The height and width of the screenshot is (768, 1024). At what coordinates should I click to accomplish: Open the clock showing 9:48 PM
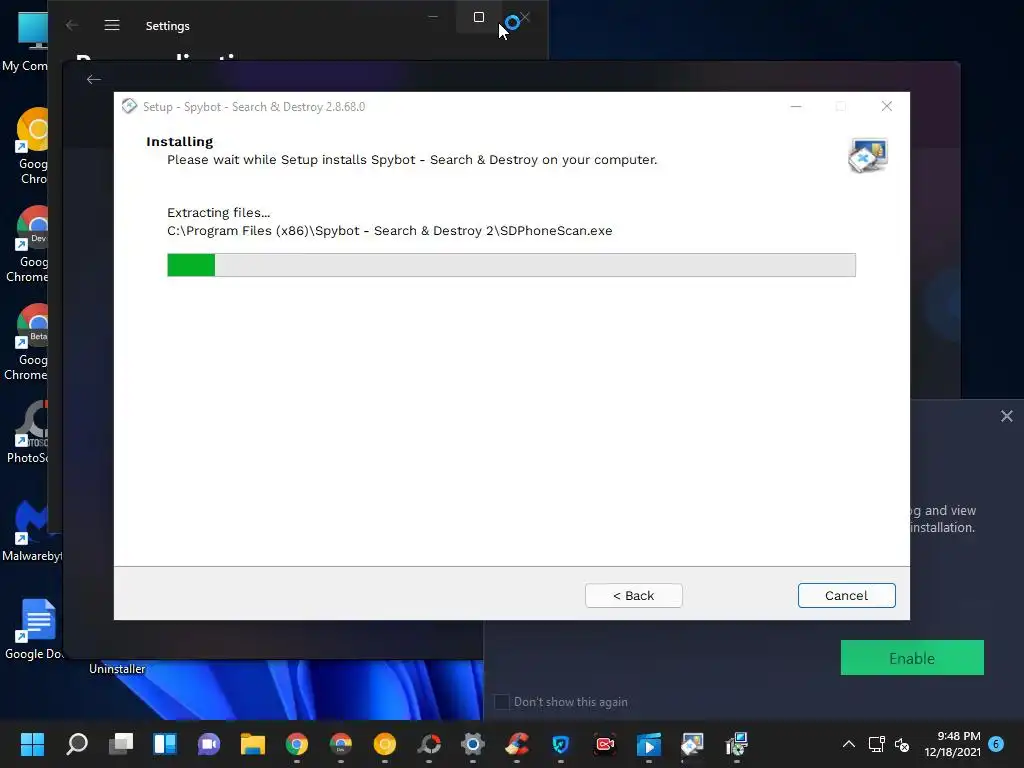point(953,744)
